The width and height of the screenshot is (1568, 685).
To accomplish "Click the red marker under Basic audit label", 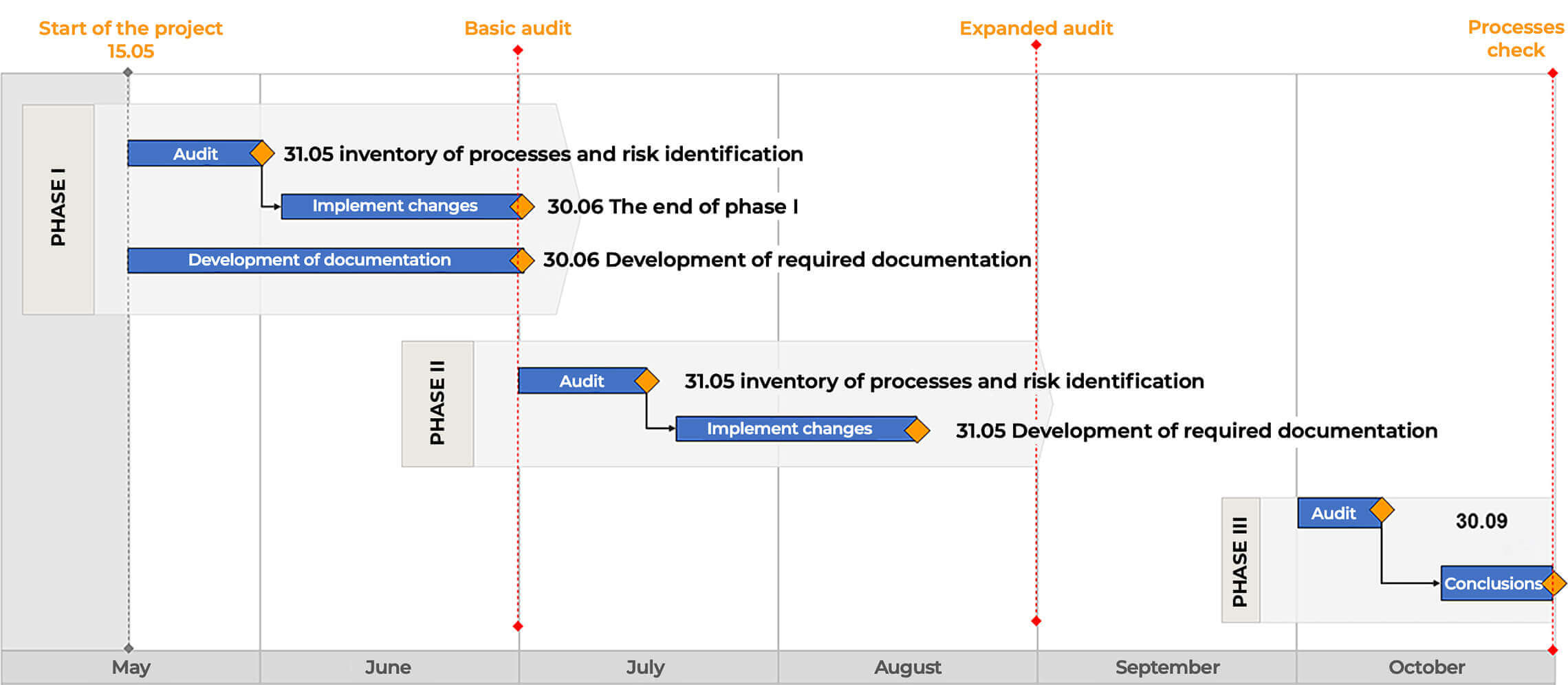I will point(518,50).
